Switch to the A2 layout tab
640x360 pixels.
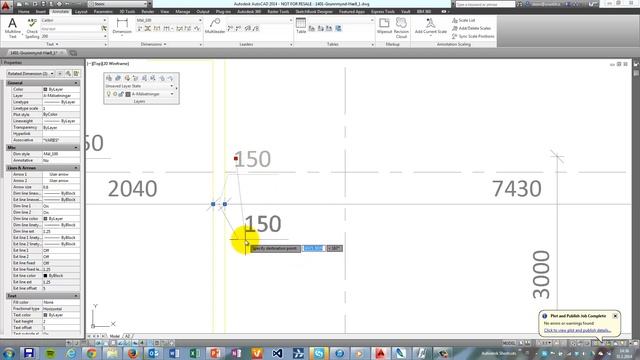[127, 336]
